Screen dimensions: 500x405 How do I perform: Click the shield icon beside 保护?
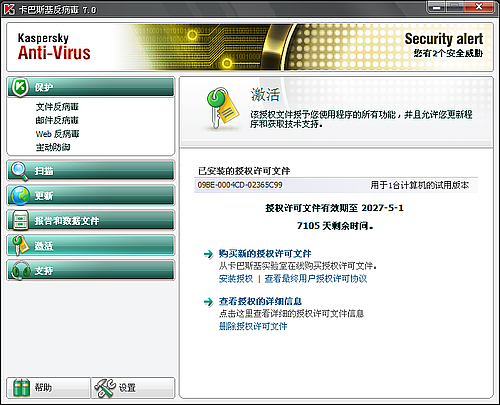20,87
